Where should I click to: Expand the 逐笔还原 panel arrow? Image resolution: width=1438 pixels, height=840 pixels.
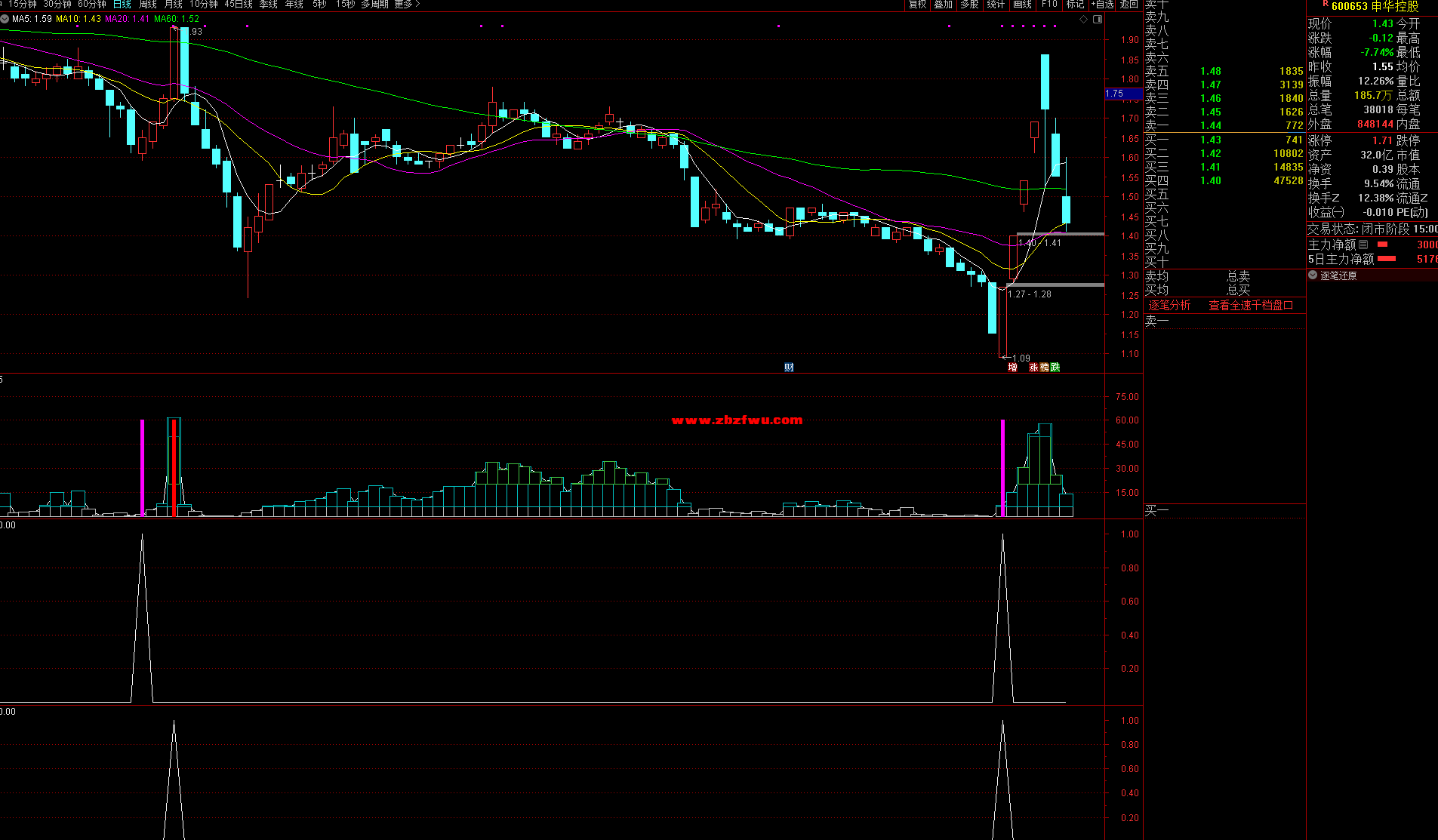tap(1313, 275)
